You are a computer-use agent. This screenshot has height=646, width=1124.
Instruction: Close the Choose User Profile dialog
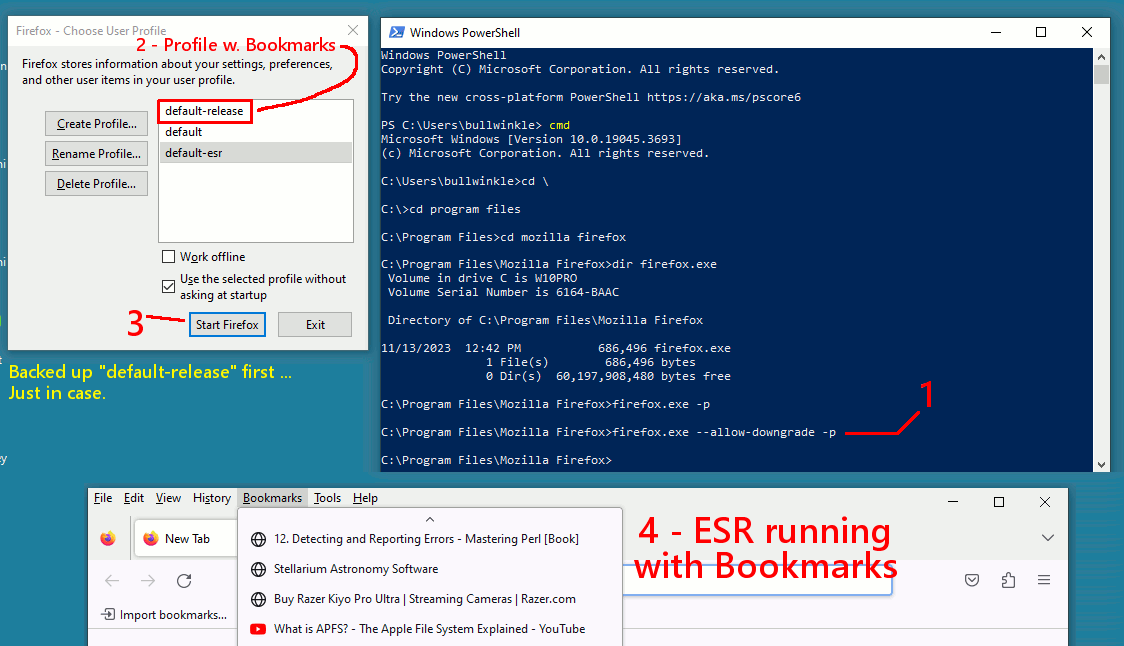point(353,30)
